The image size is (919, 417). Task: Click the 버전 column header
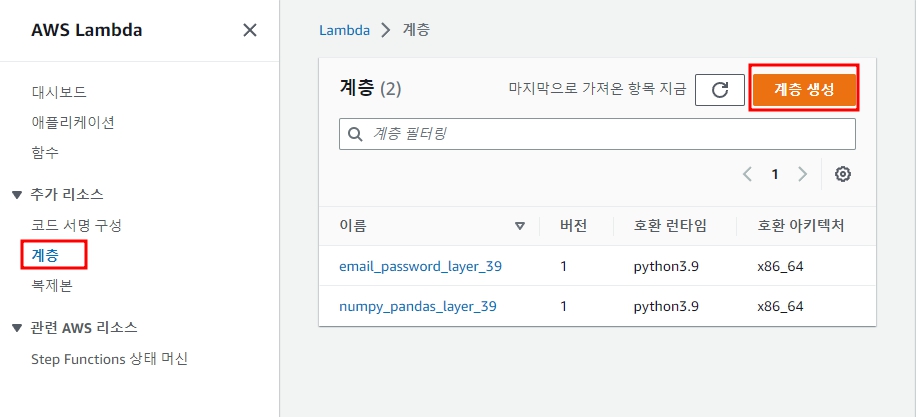pyautogui.click(x=574, y=226)
